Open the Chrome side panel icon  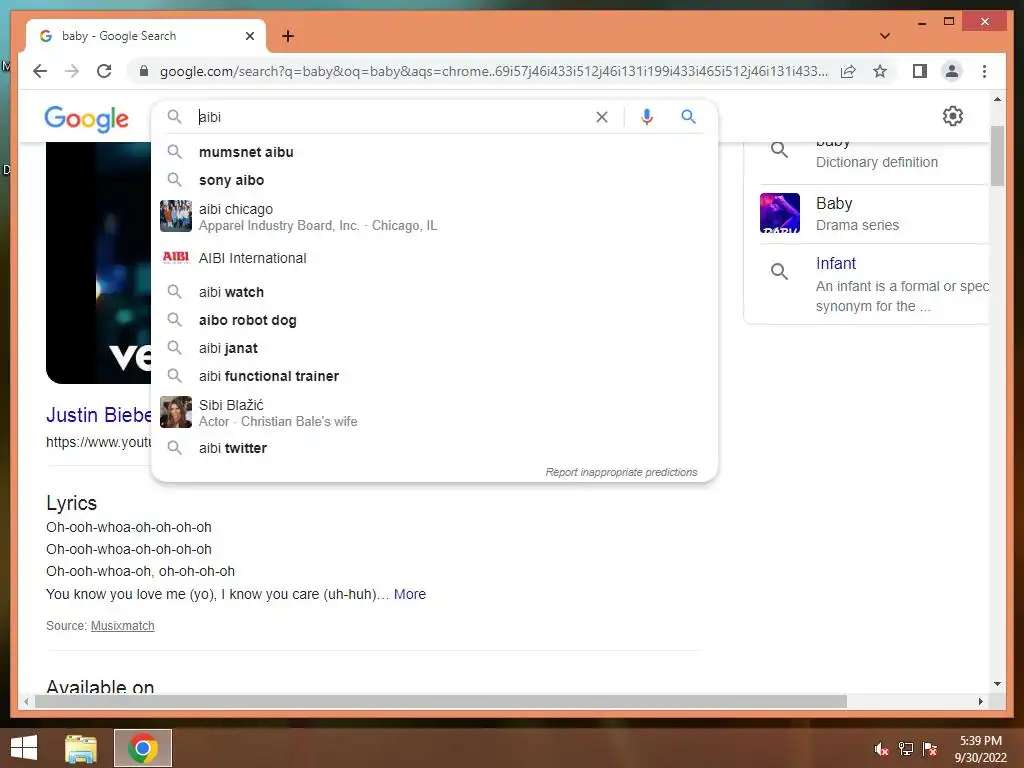[x=920, y=71]
